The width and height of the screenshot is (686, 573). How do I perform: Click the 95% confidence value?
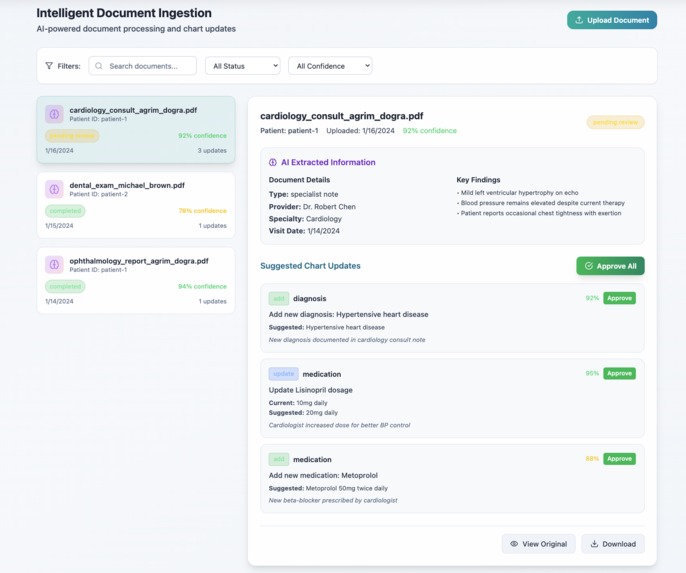(x=592, y=373)
